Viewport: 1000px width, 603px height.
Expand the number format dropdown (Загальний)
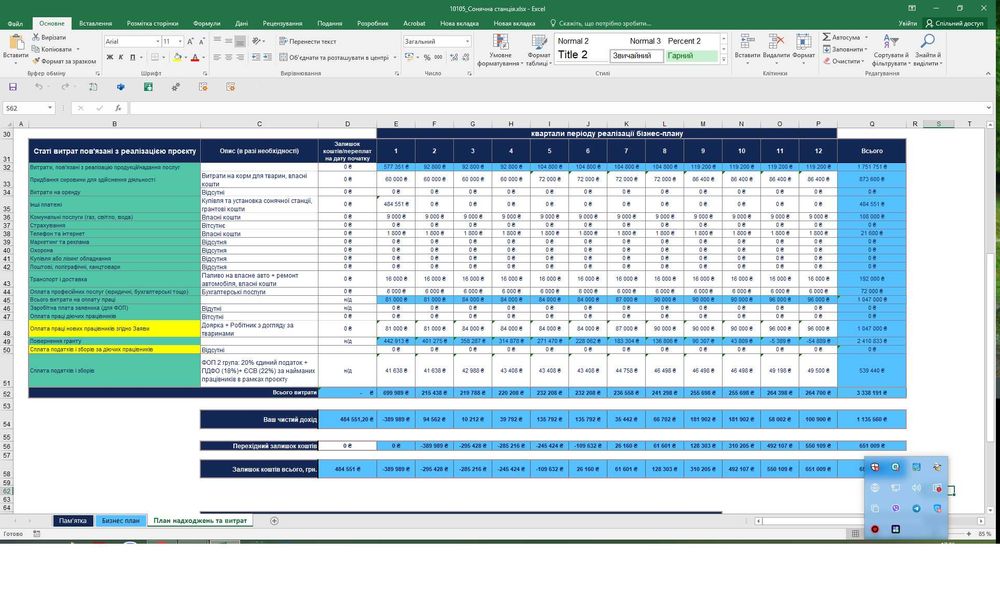point(465,42)
